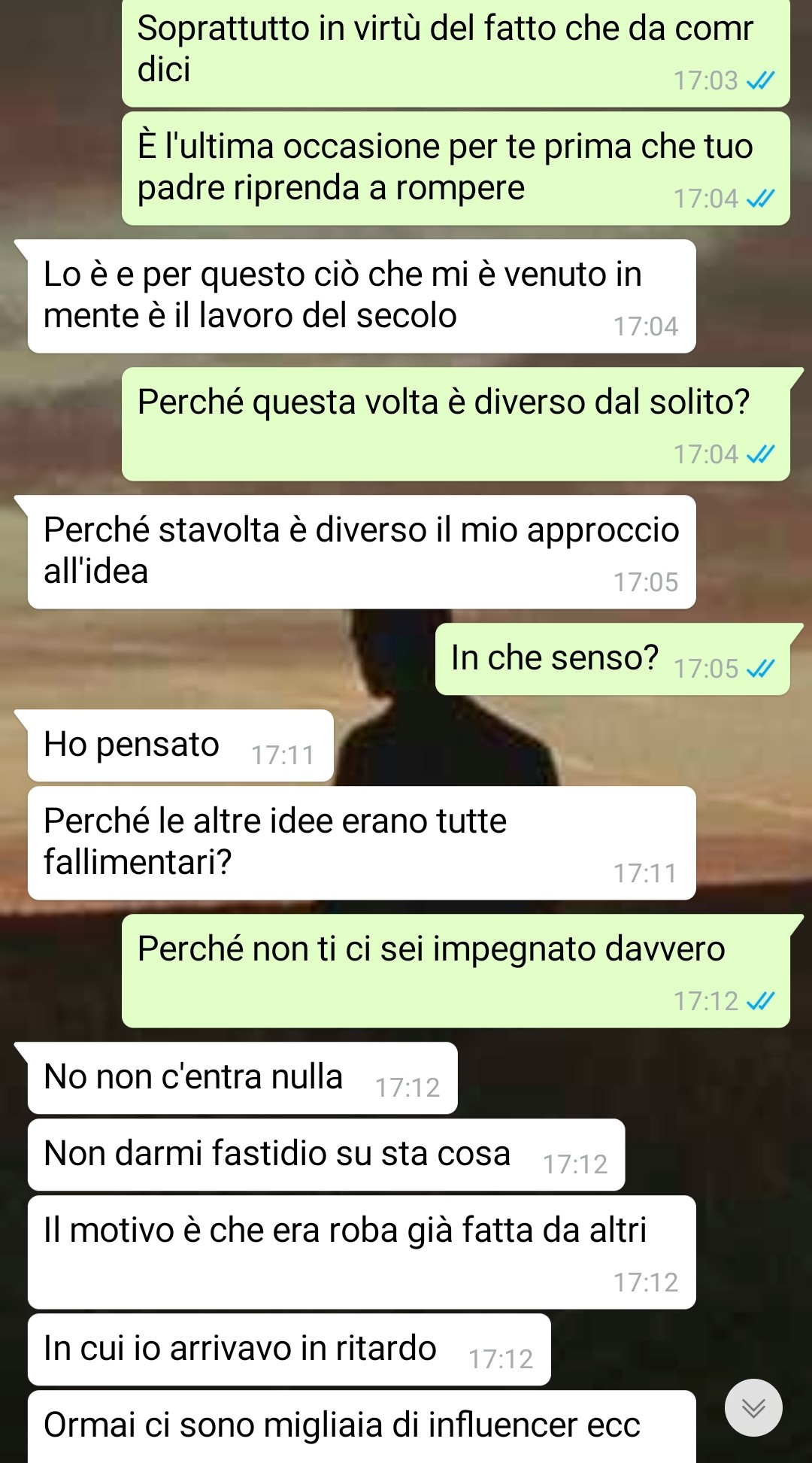This screenshot has height=1463, width=812.
Task: Tap read ticks on 'impegnato davvero' message
Action: pos(760,1001)
